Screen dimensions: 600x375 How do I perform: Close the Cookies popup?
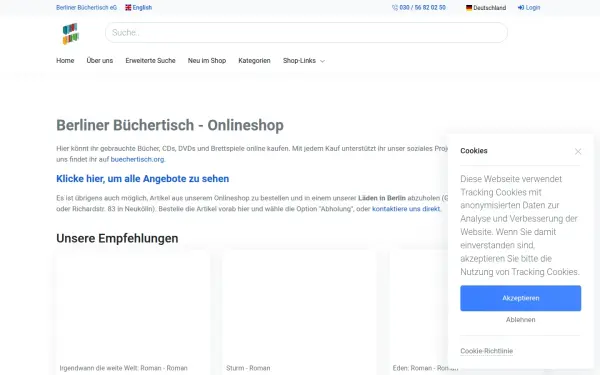click(578, 152)
